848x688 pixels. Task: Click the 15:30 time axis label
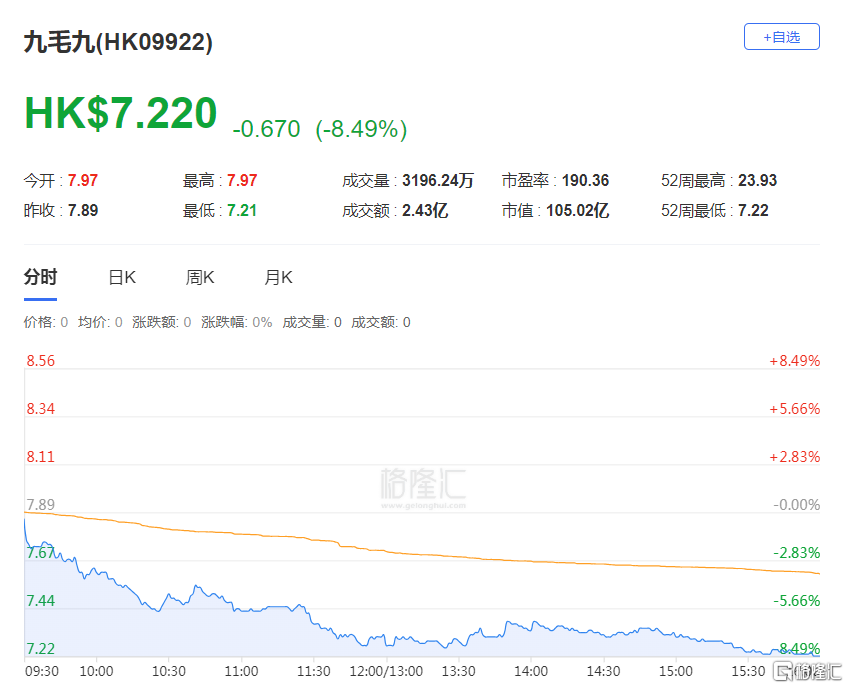pyautogui.click(x=748, y=671)
